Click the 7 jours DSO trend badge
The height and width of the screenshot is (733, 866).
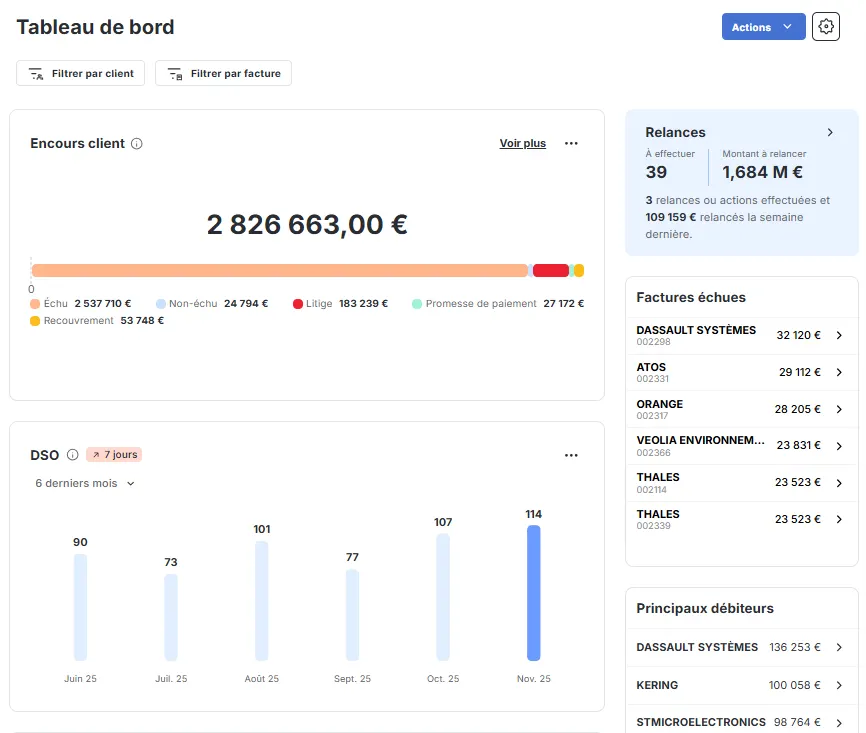coord(113,455)
